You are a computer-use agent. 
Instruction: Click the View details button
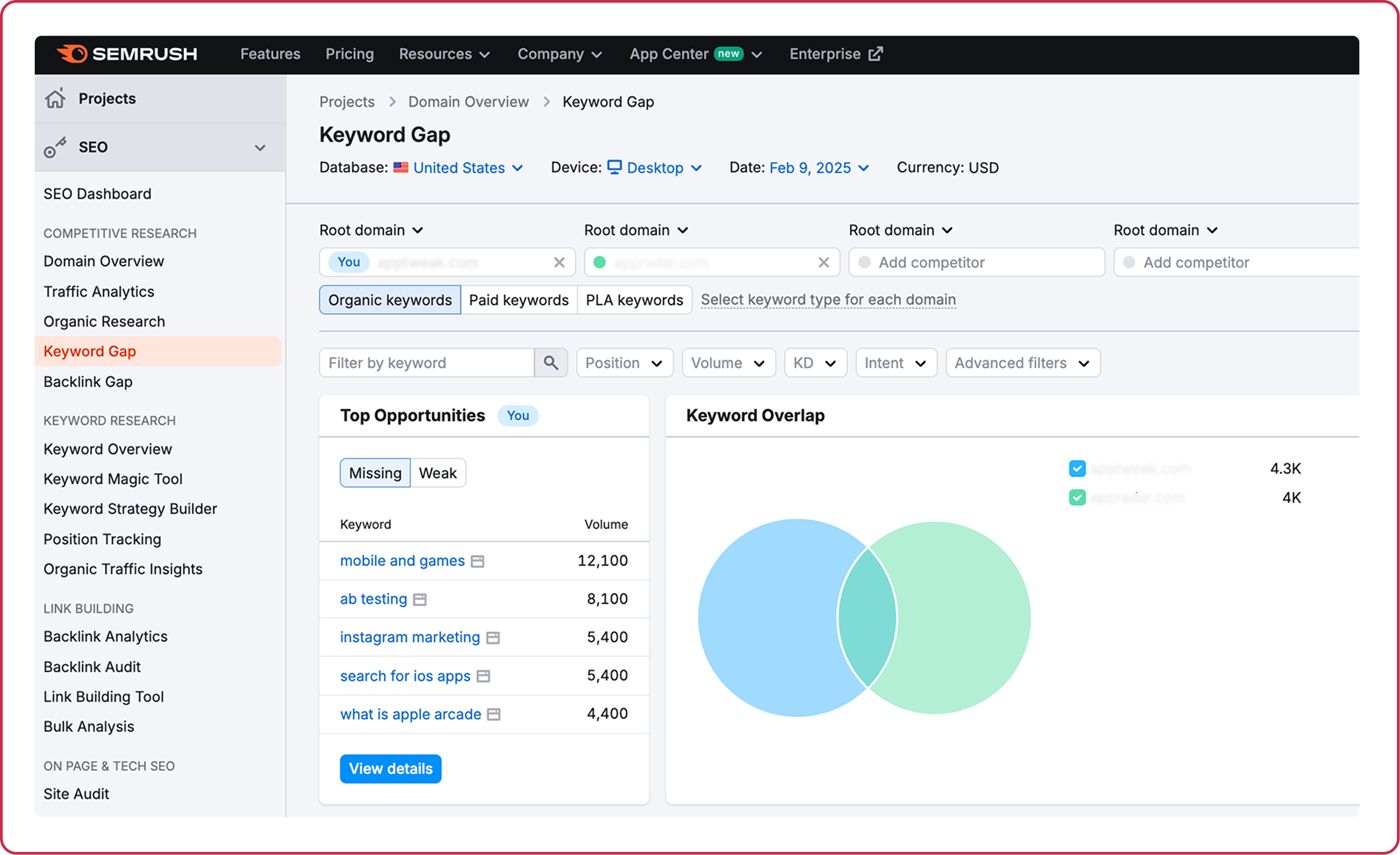pyautogui.click(x=391, y=769)
